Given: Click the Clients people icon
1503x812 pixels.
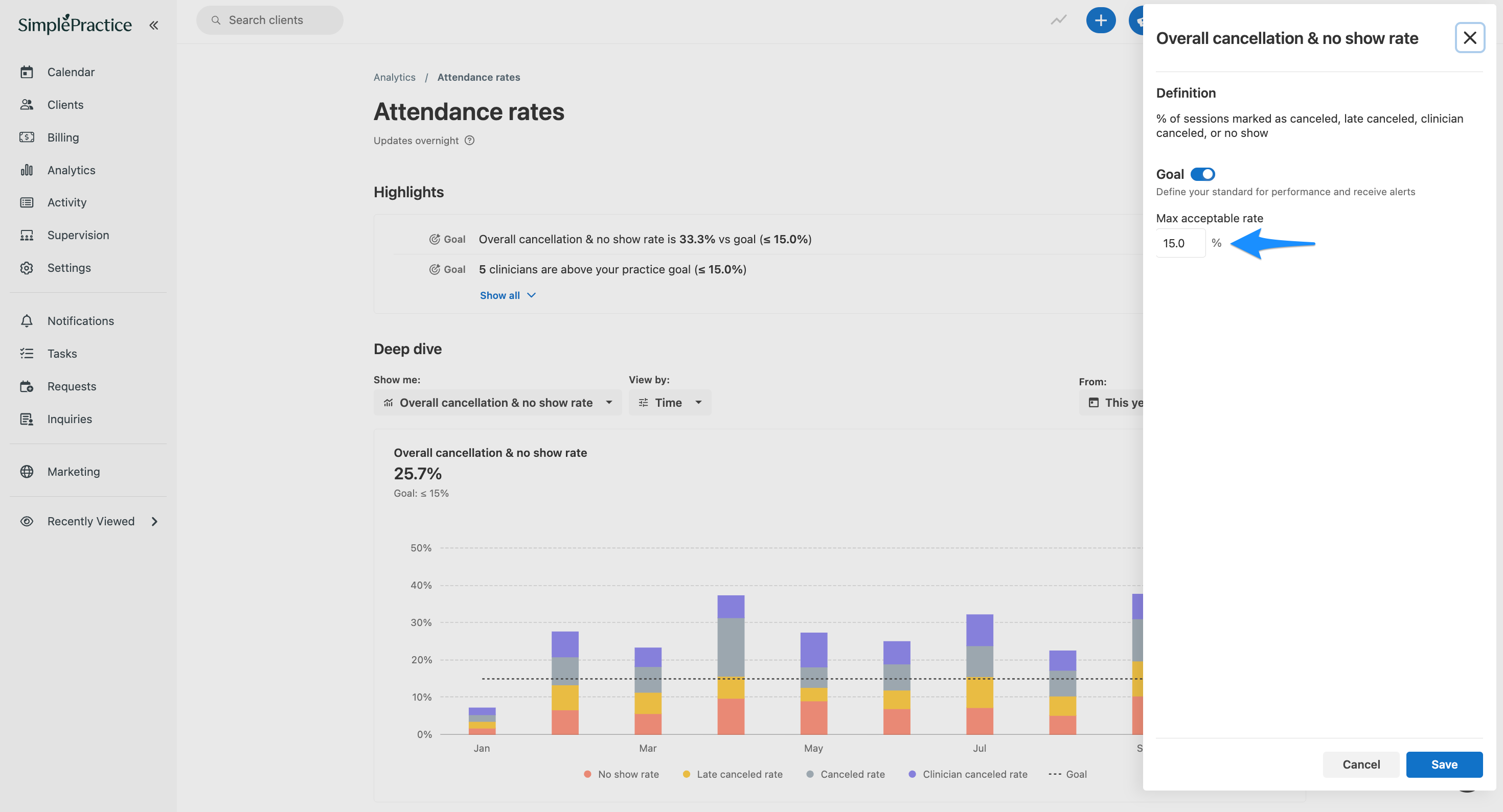Looking at the screenshot, I should pos(27,104).
